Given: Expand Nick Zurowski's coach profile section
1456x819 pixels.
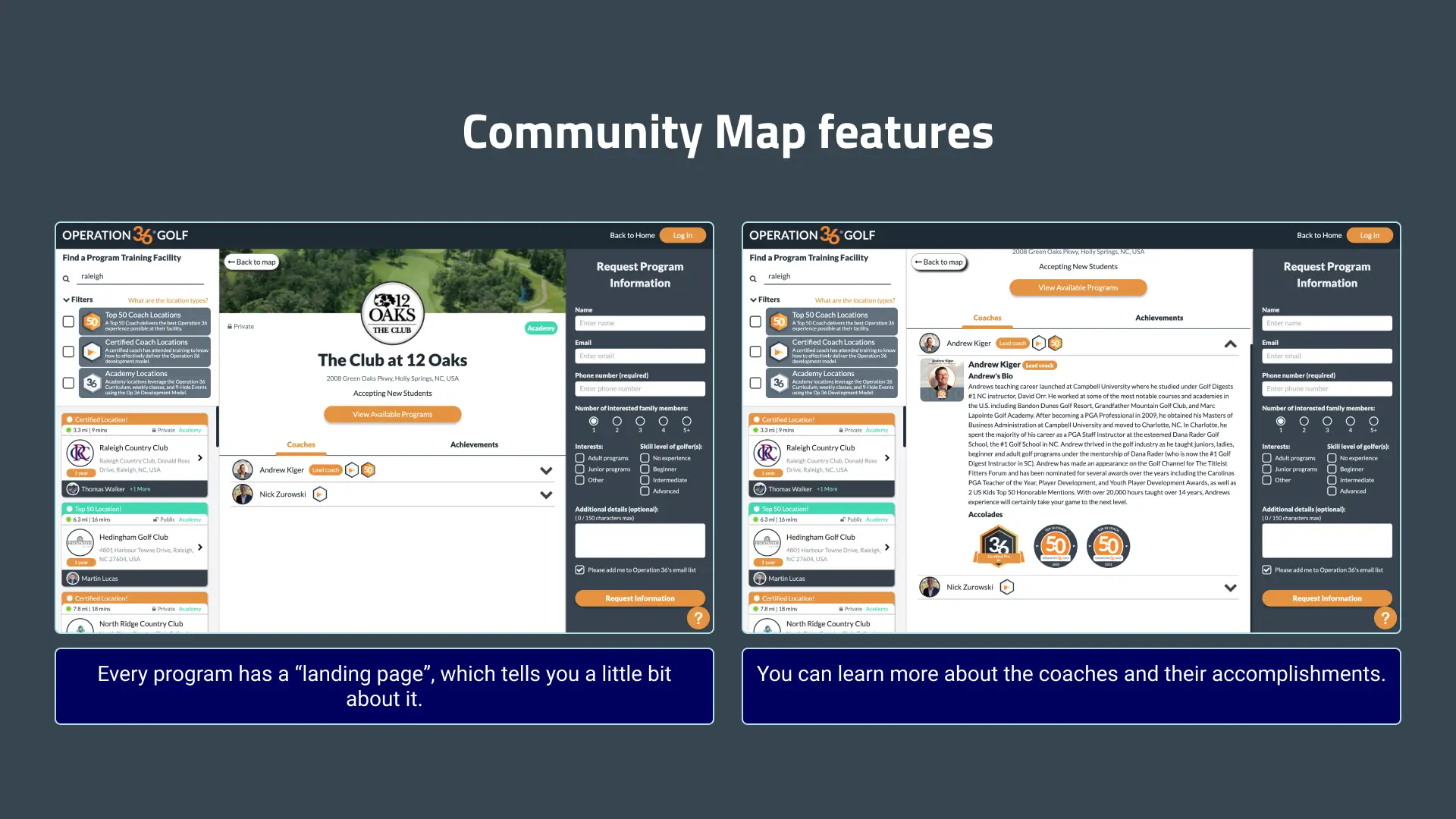Looking at the screenshot, I should pyautogui.click(x=1231, y=587).
